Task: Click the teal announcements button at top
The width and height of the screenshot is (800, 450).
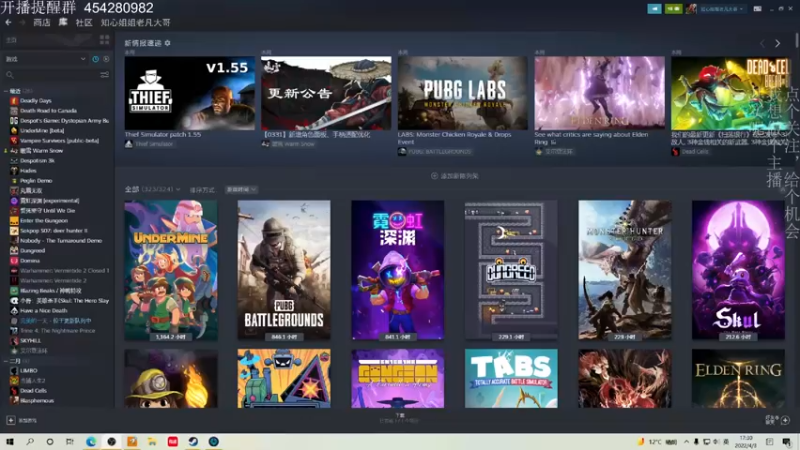Action: pos(655,9)
